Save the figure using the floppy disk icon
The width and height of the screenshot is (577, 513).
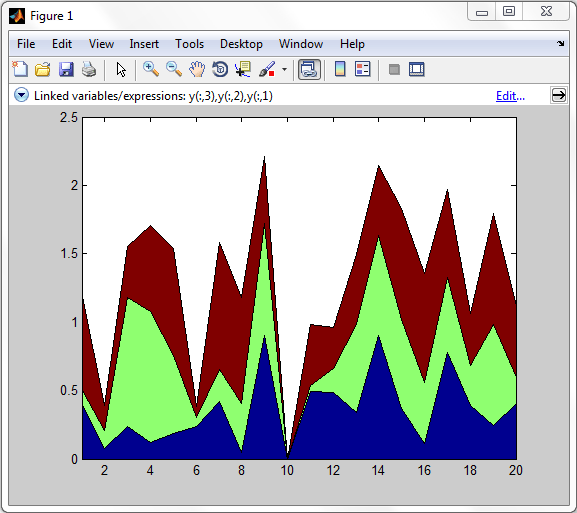(66, 69)
